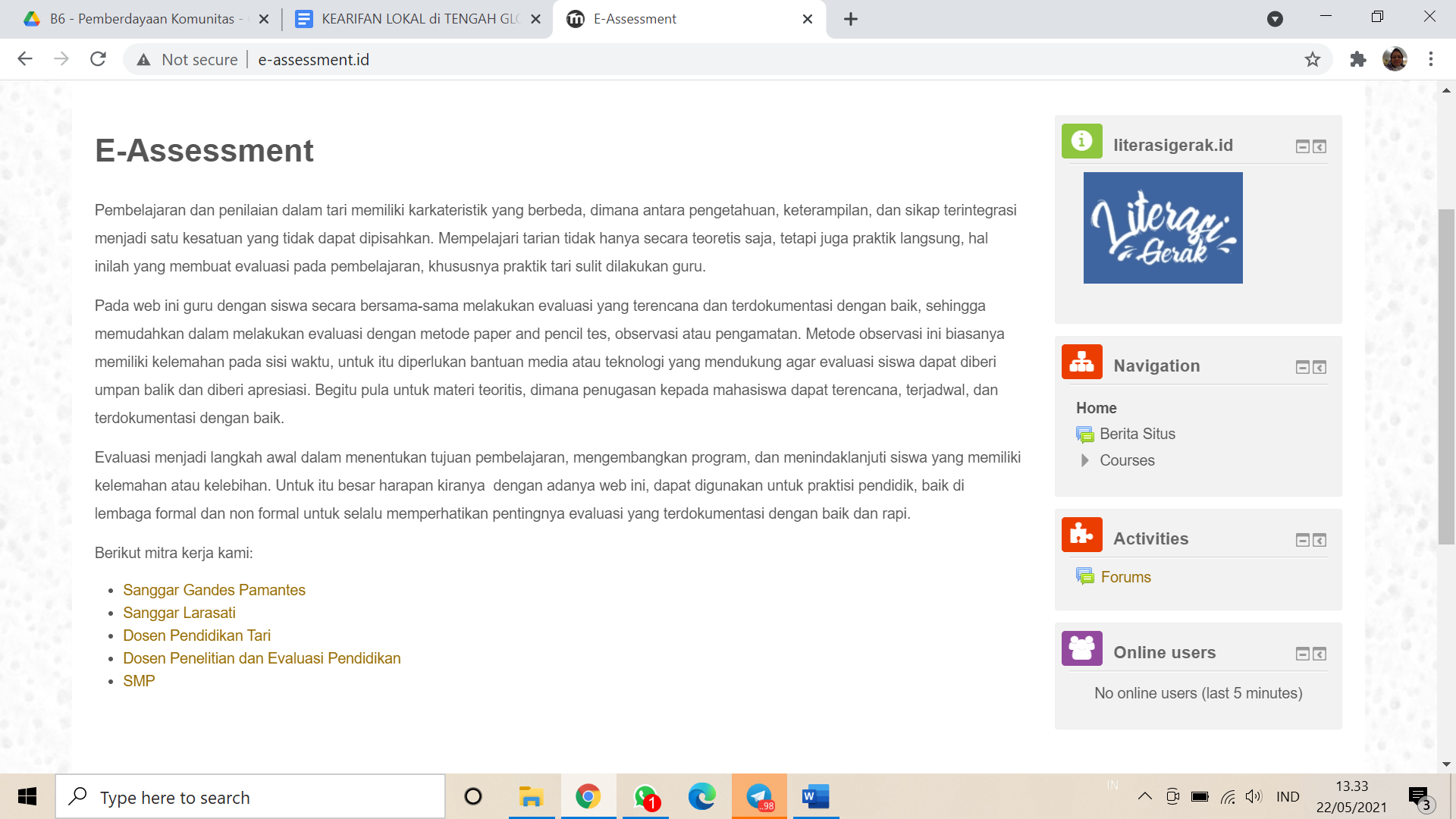Open Microsoft Word in taskbar
Image resolution: width=1456 pixels, height=819 pixels.
tap(815, 797)
